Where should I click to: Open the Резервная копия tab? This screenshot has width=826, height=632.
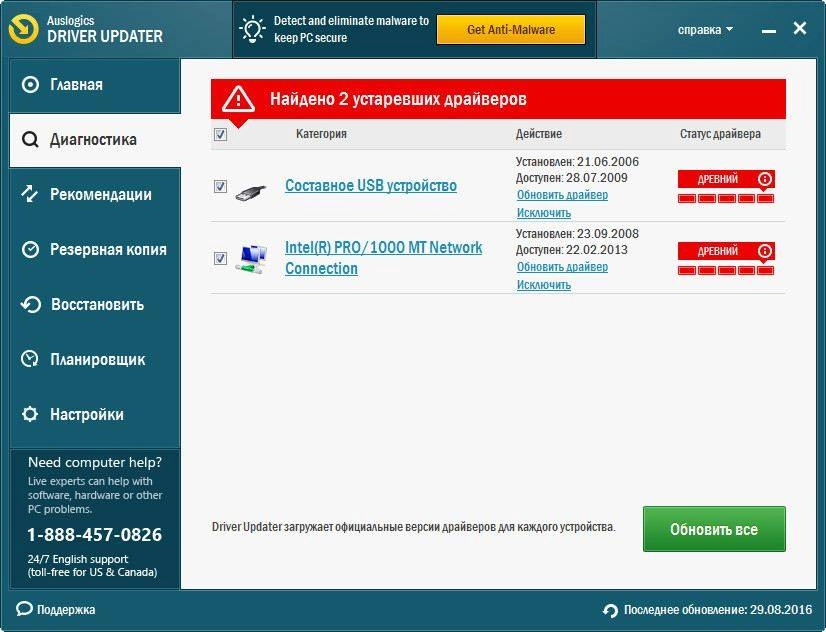point(95,250)
